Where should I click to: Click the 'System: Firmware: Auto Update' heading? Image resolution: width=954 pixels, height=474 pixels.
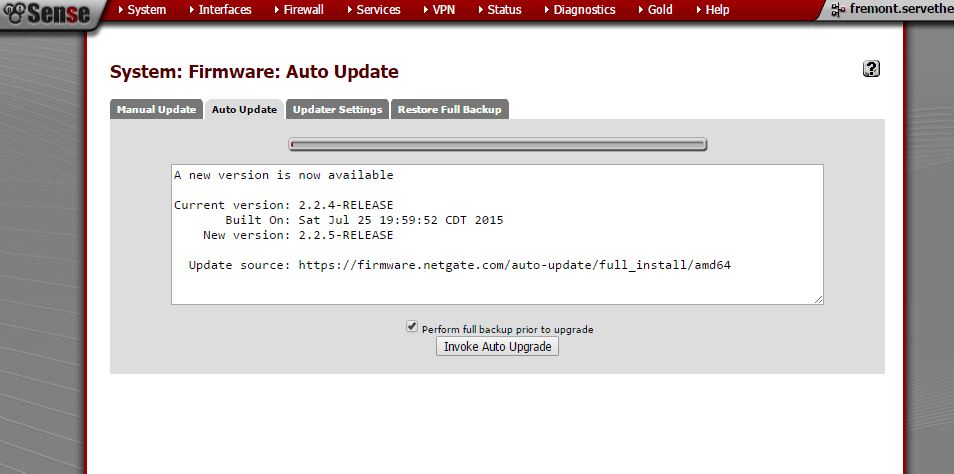pyautogui.click(x=254, y=72)
